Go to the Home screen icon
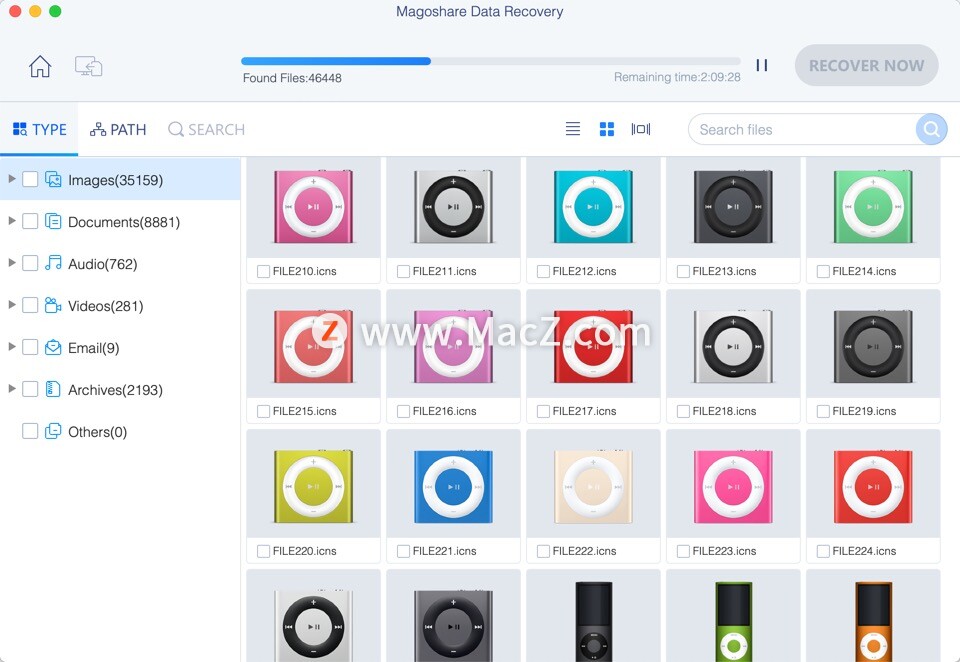Image resolution: width=960 pixels, height=662 pixels. [x=40, y=66]
